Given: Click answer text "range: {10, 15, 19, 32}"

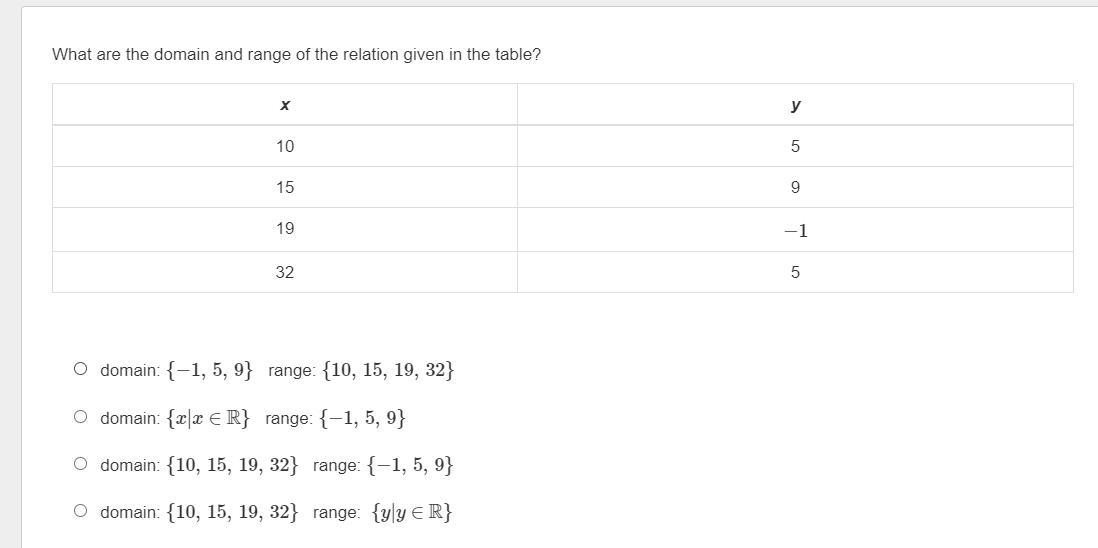Looking at the screenshot, I should (361, 370).
